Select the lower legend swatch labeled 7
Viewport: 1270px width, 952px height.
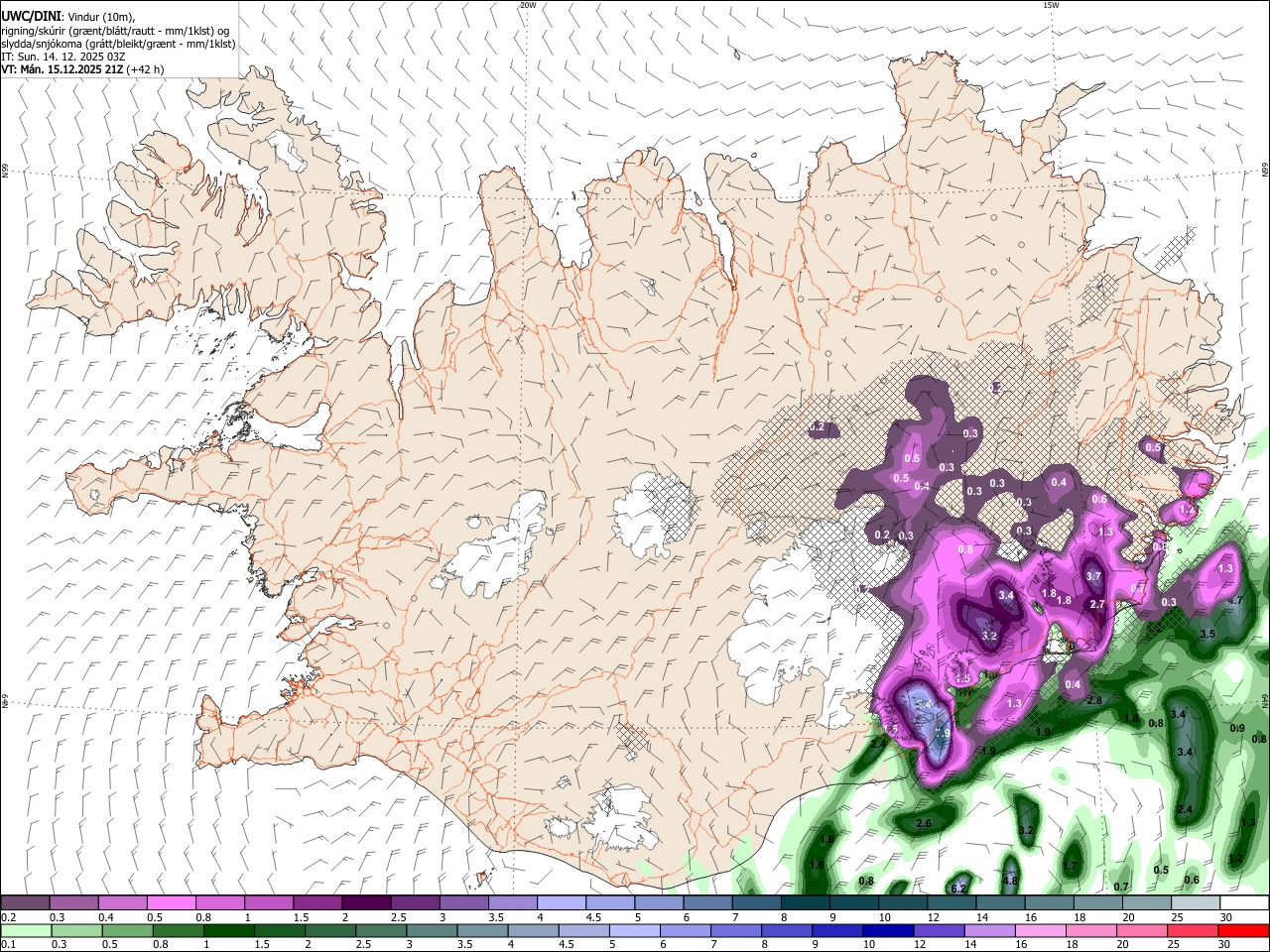click(736, 930)
